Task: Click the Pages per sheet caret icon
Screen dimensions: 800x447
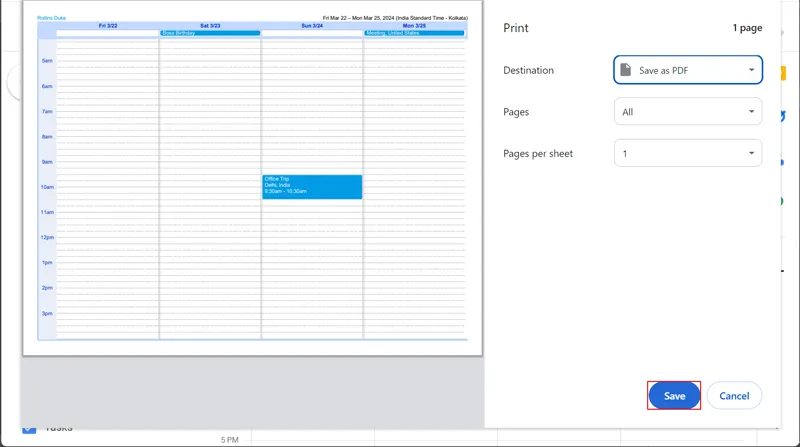Action: pyautogui.click(x=751, y=153)
